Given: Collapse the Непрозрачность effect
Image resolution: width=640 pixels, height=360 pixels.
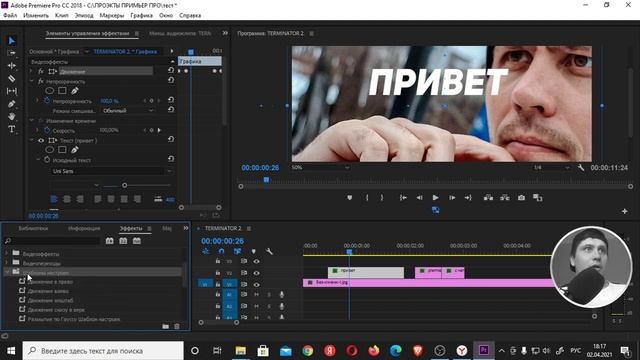Looking at the screenshot, I should tap(31, 81).
